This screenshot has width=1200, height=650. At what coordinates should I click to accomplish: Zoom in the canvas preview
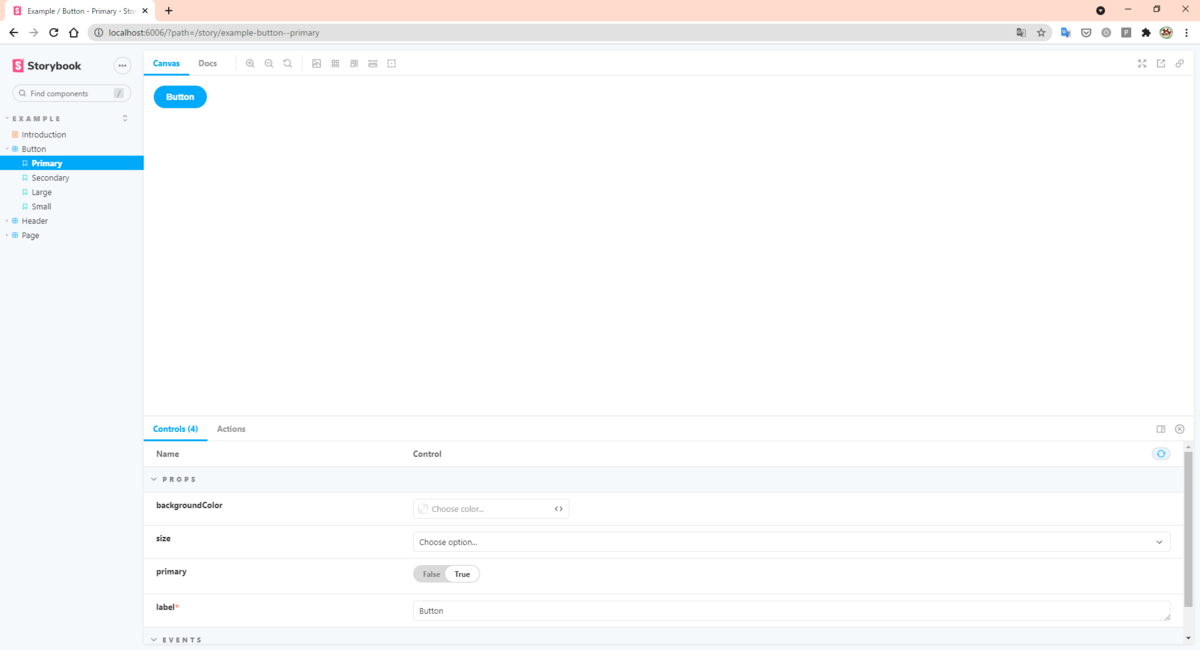[x=250, y=63]
